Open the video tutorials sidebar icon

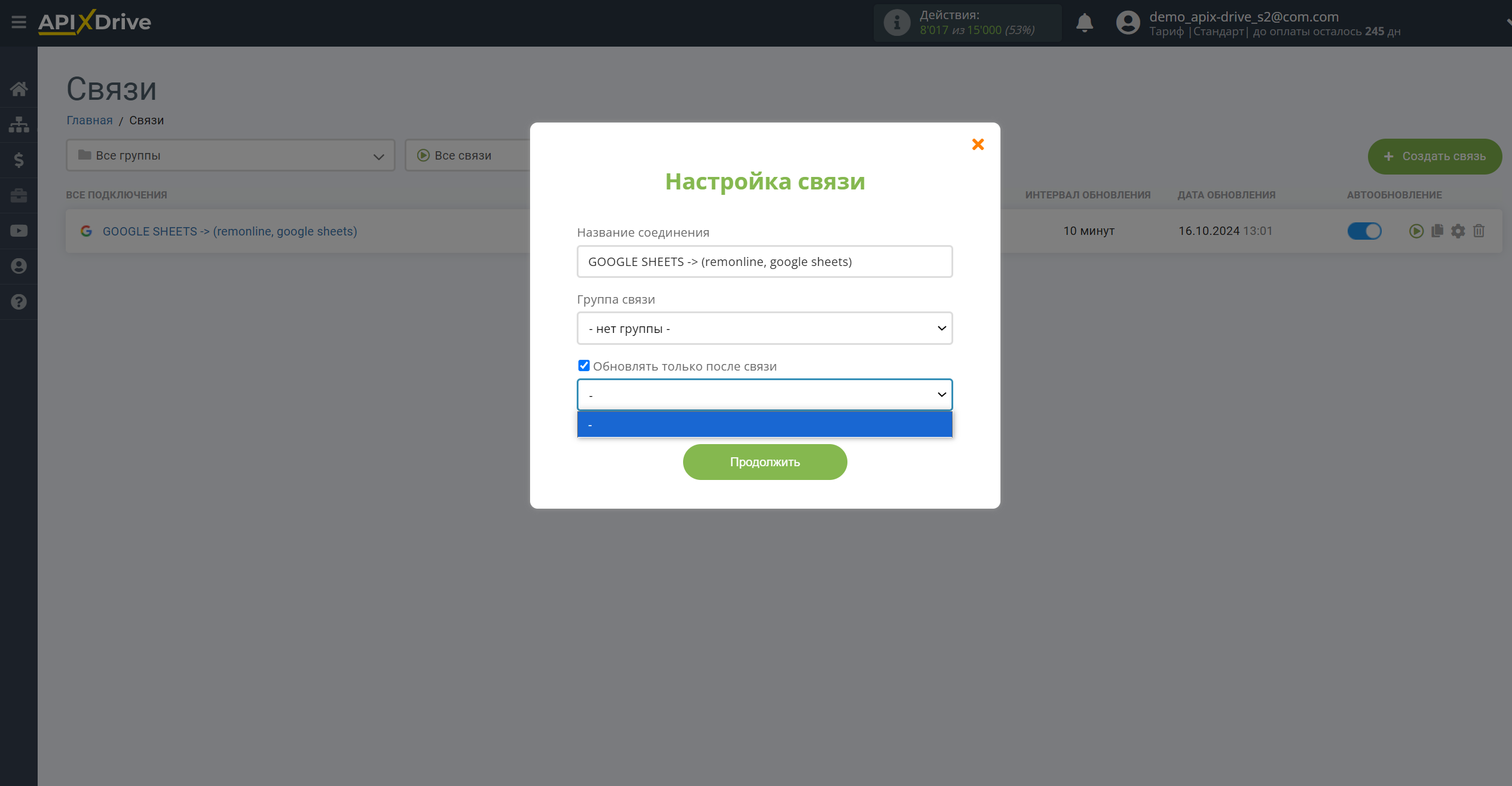(19, 231)
